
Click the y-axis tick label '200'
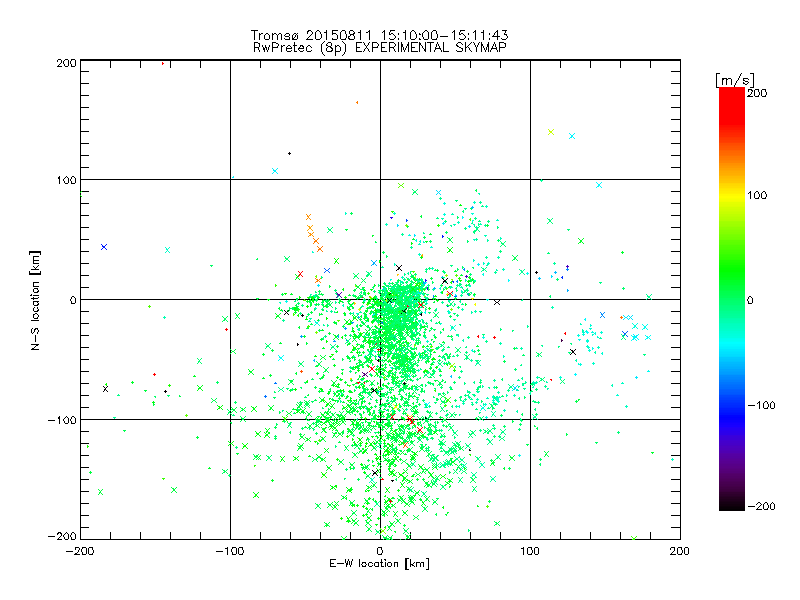coord(66,63)
